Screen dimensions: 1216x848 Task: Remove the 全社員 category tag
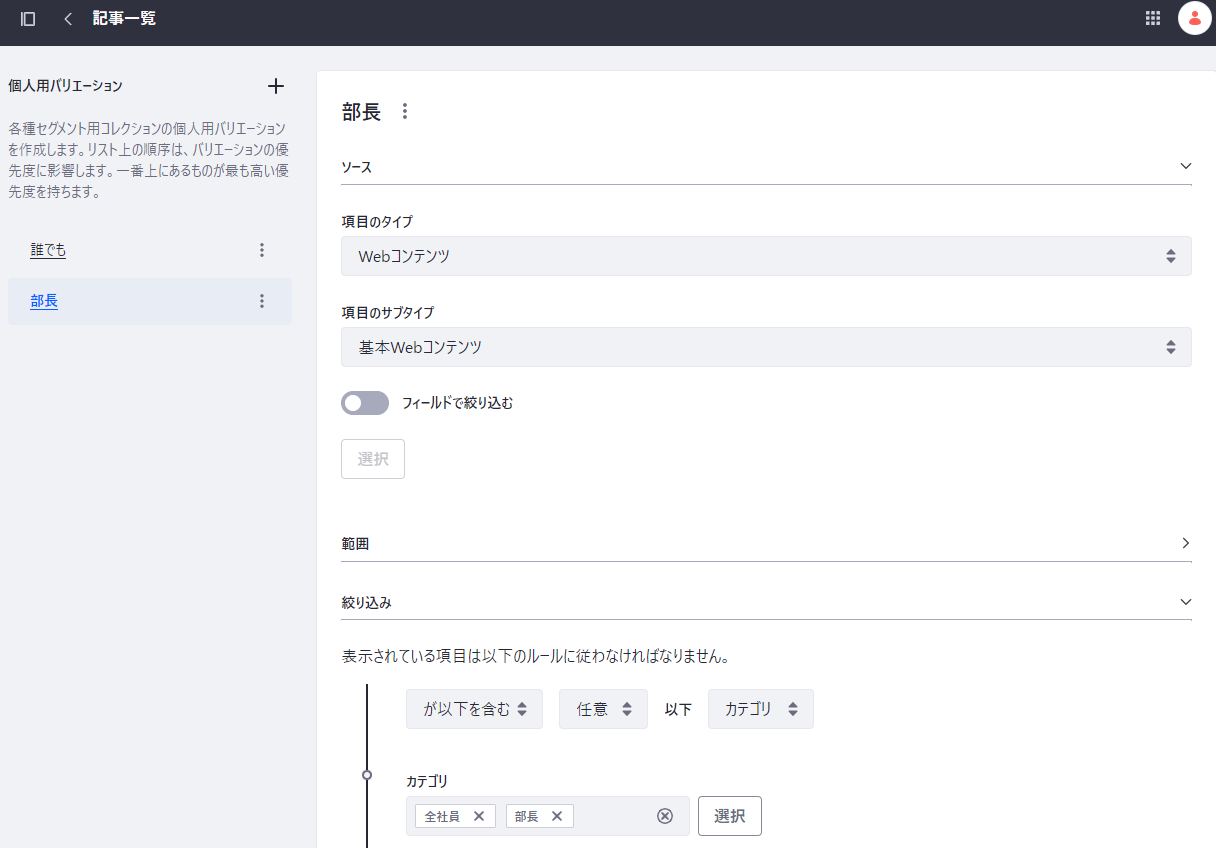(x=479, y=816)
